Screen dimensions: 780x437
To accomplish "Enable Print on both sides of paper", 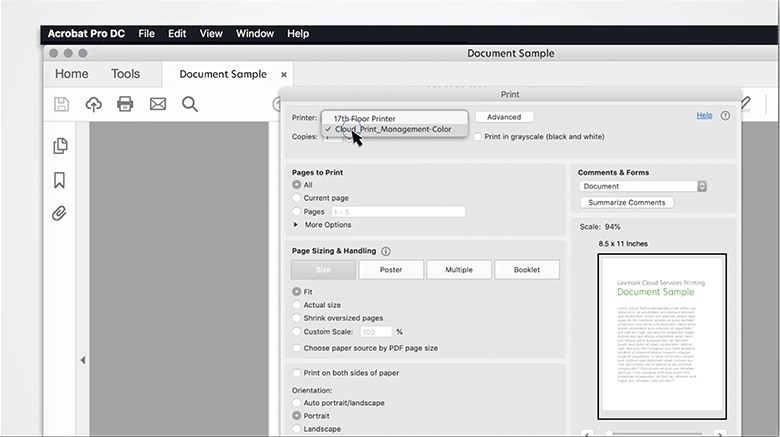I will click(296, 373).
